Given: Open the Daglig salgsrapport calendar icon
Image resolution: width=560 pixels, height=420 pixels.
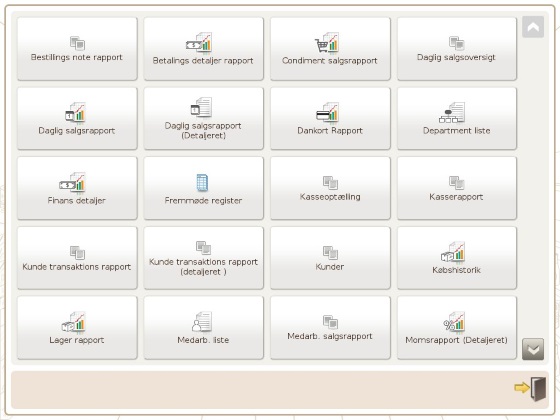Looking at the screenshot, I should (x=75, y=112).
